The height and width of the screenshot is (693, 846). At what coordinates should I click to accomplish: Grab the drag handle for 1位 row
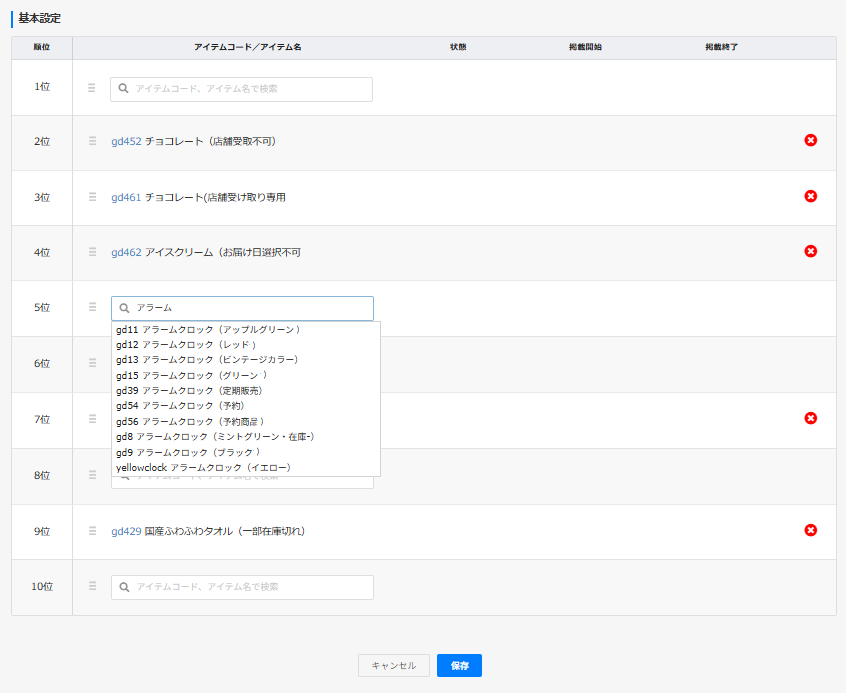(92, 88)
